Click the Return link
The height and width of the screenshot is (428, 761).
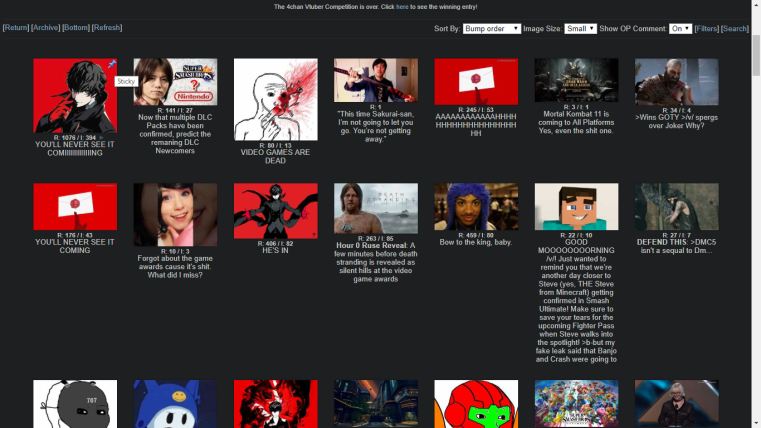[16, 28]
